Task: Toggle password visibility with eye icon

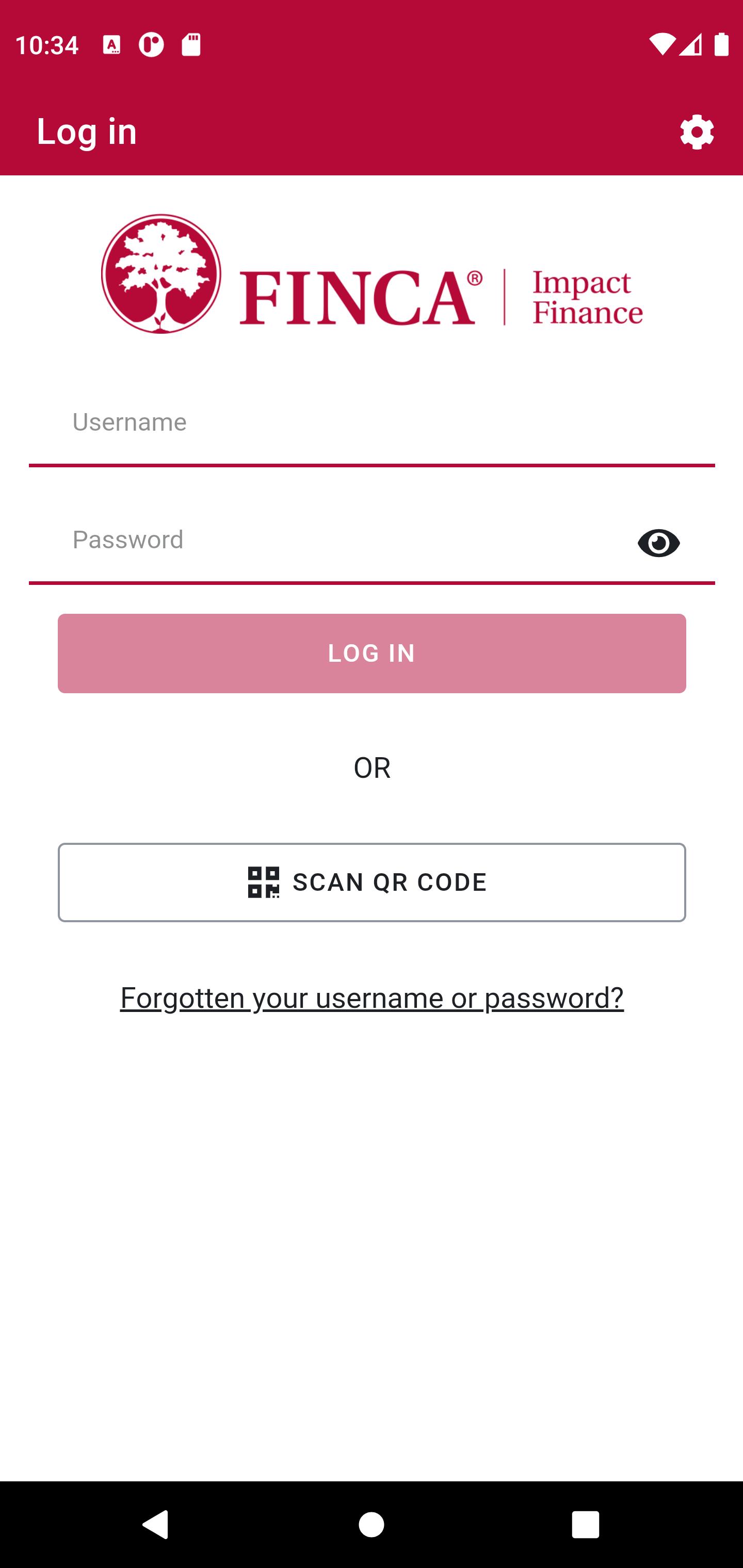Action: coord(658,542)
